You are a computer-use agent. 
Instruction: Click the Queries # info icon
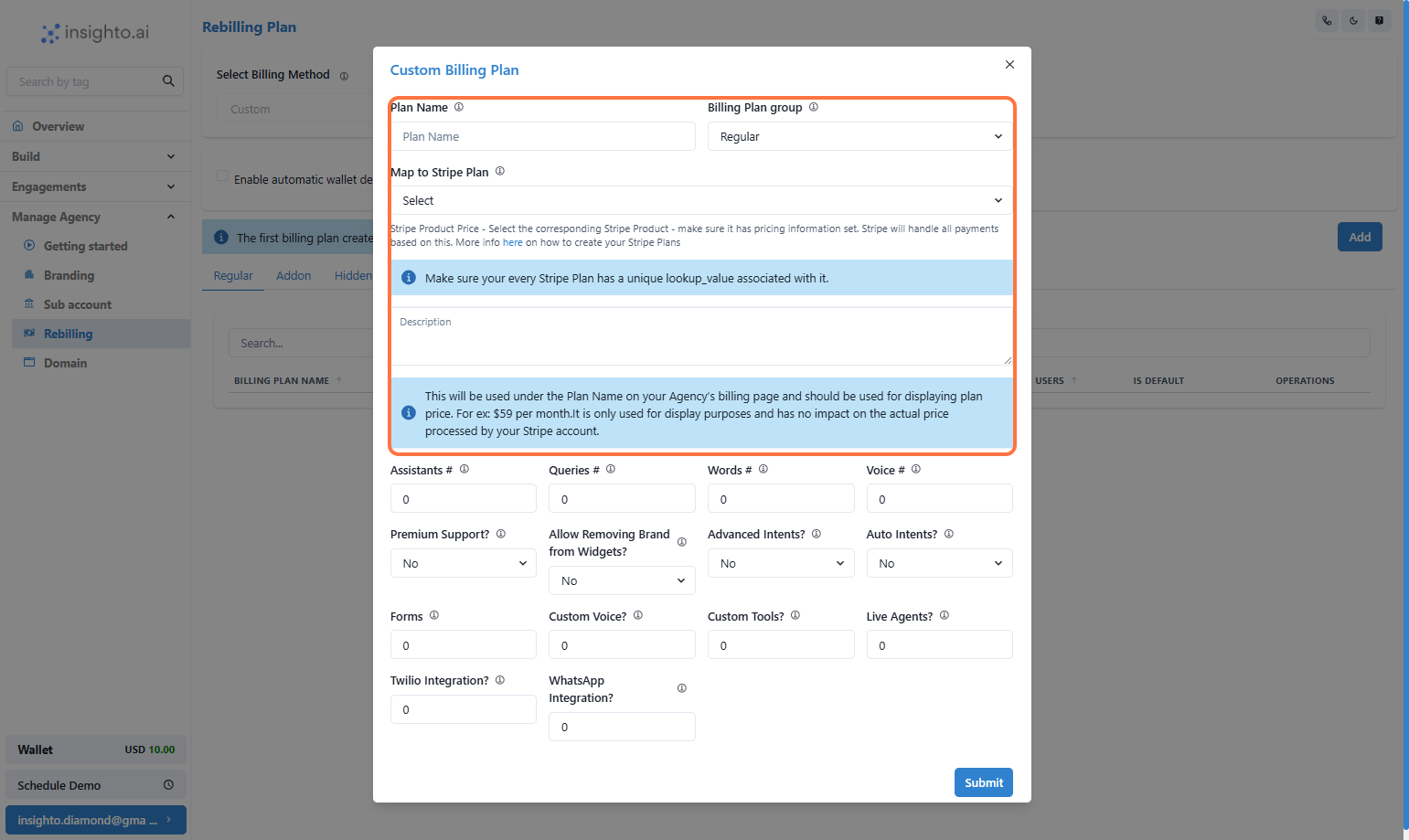click(x=611, y=469)
